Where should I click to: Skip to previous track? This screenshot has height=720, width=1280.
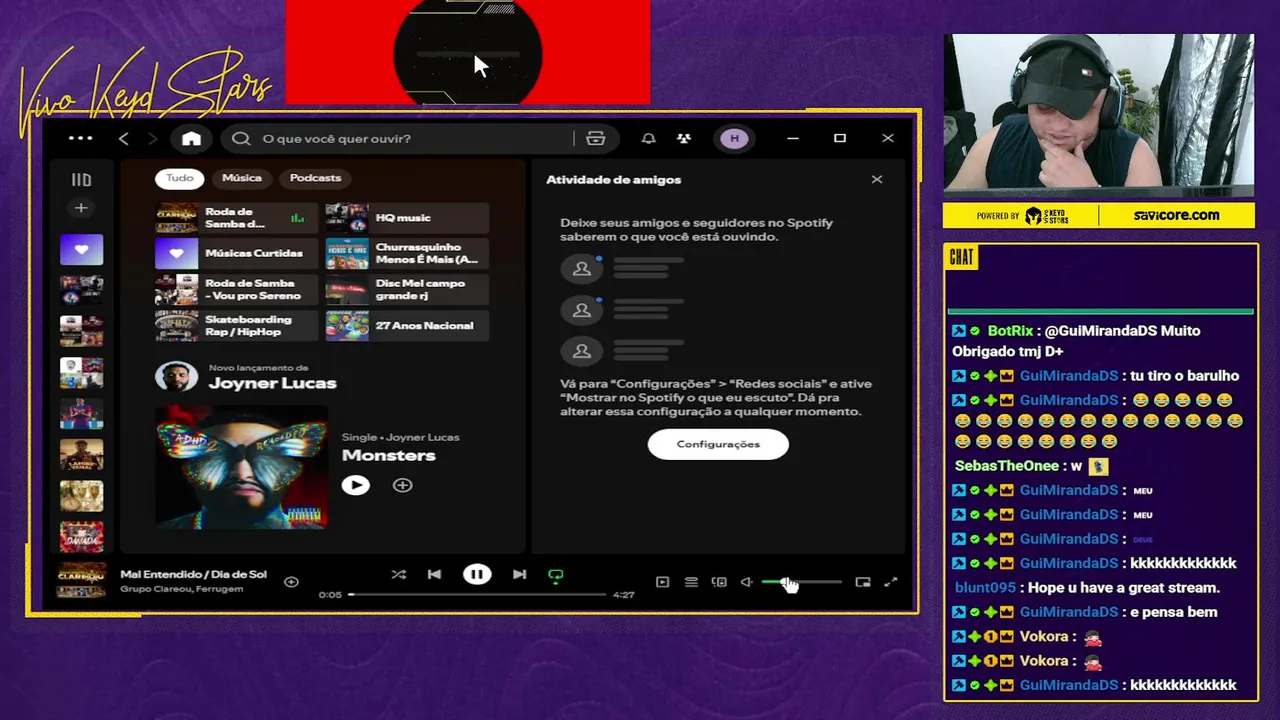pos(434,575)
